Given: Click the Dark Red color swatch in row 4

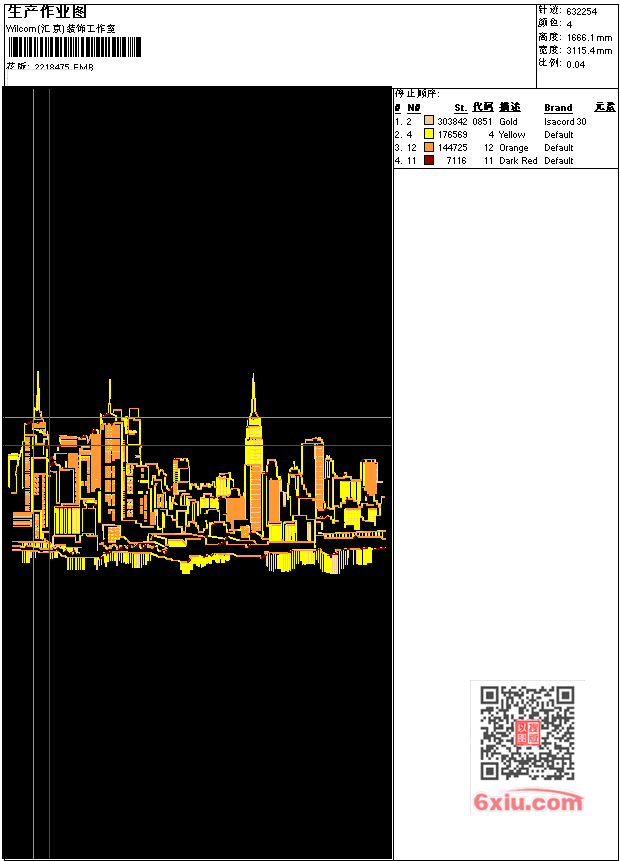Looking at the screenshot, I should coord(429,160).
